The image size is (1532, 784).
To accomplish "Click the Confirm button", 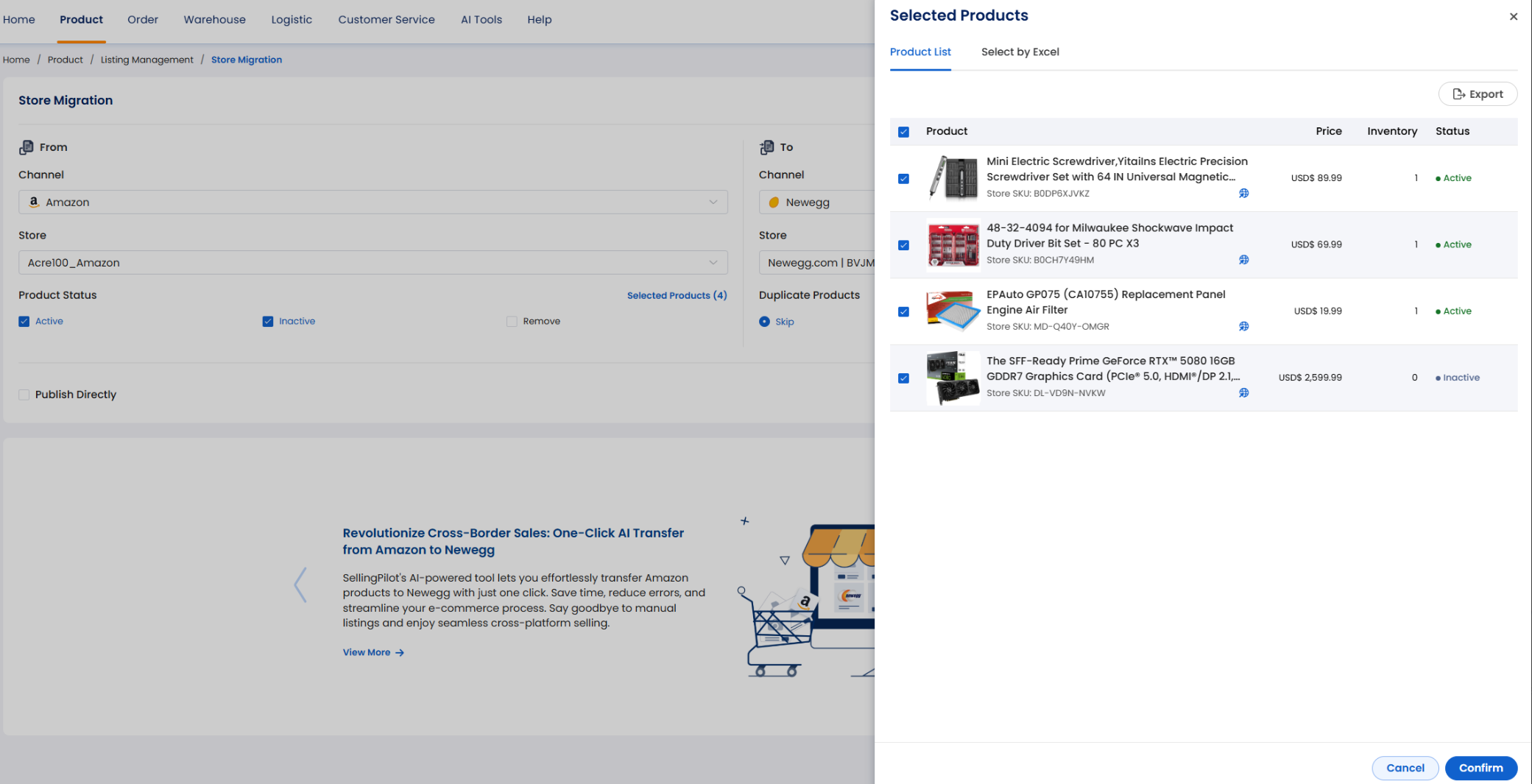I will (1481, 768).
